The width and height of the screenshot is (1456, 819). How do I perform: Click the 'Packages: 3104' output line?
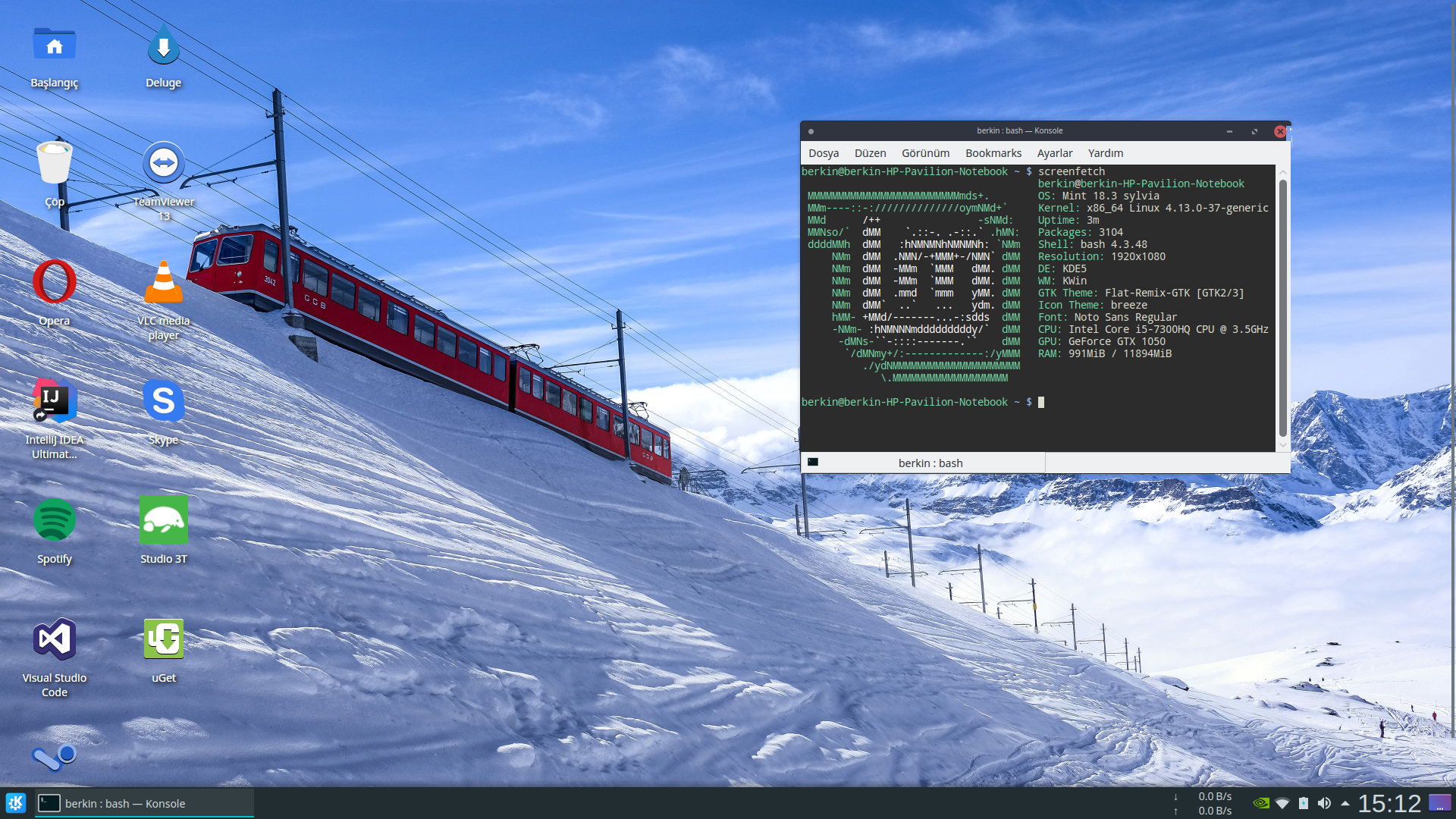pyautogui.click(x=1080, y=232)
